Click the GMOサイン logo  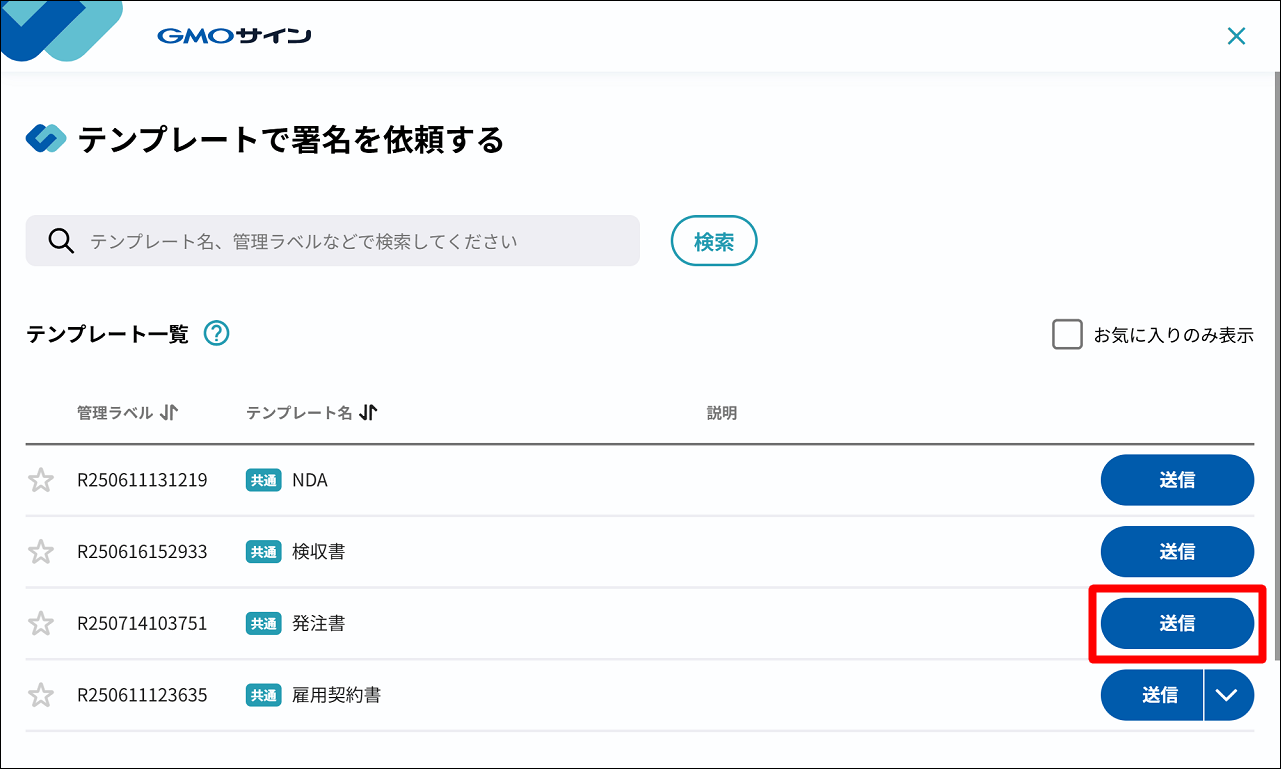click(x=234, y=37)
